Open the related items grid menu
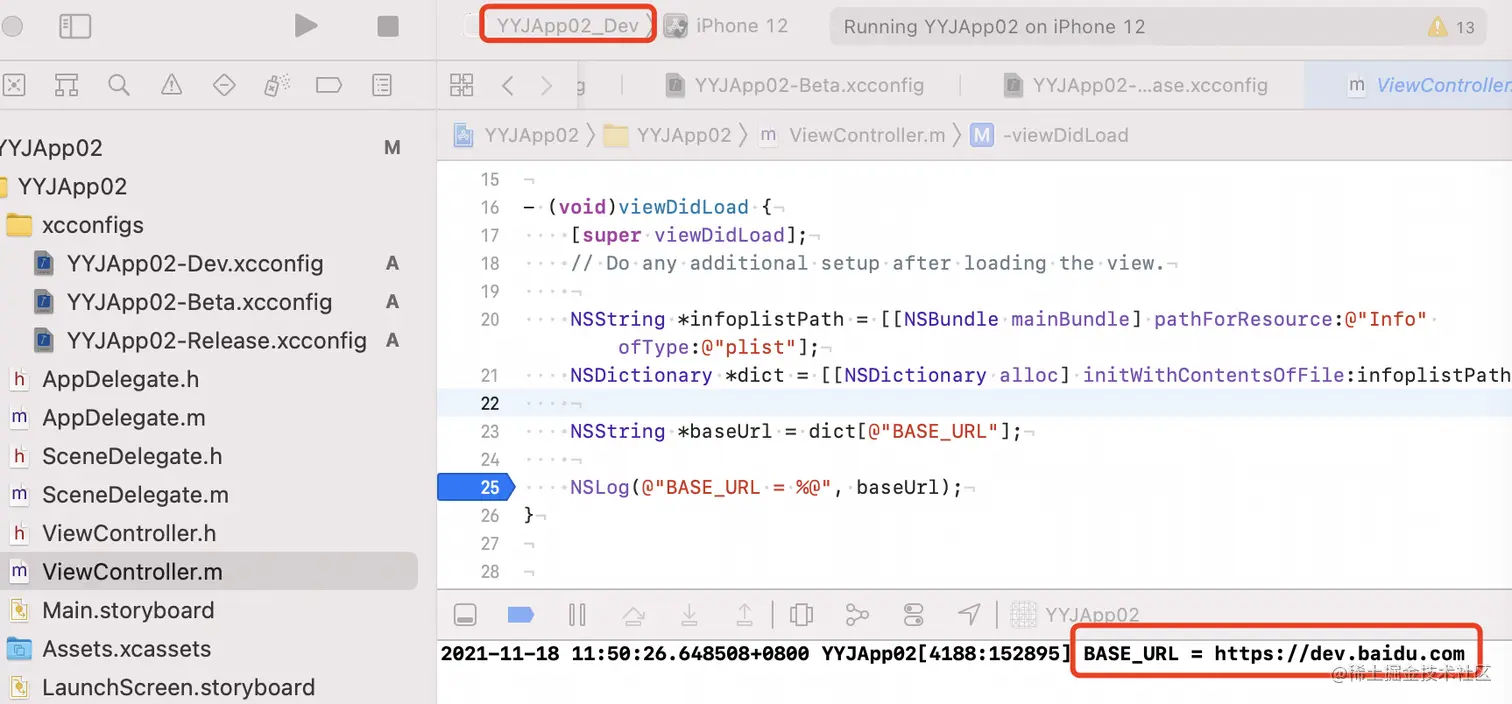Viewport: 1512px width, 704px height. (x=461, y=85)
